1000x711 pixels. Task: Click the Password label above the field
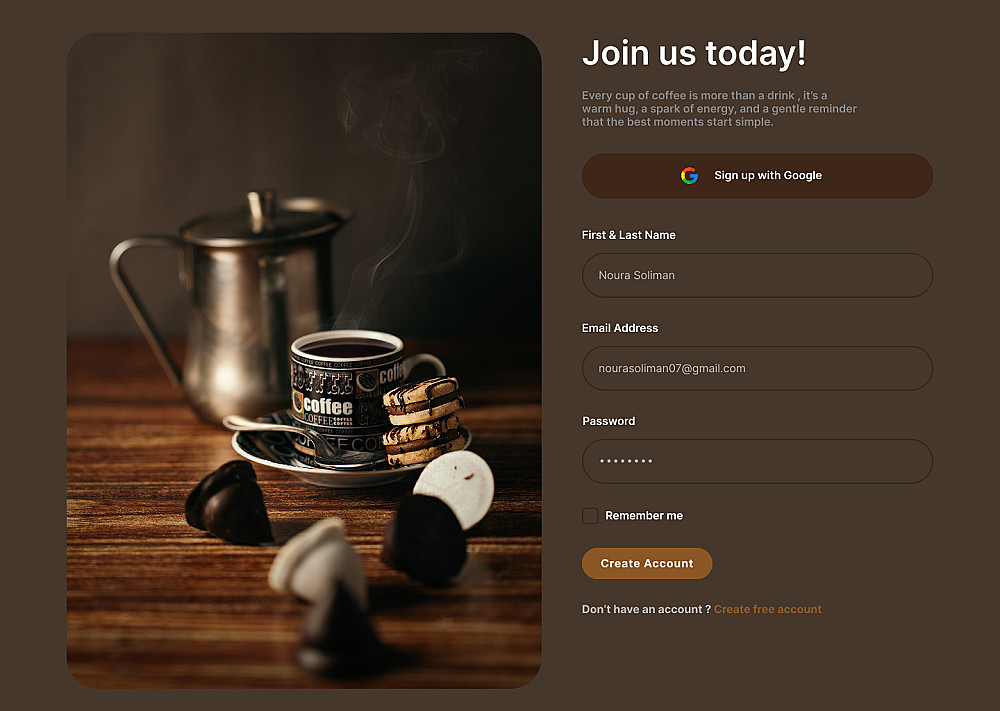click(608, 421)
